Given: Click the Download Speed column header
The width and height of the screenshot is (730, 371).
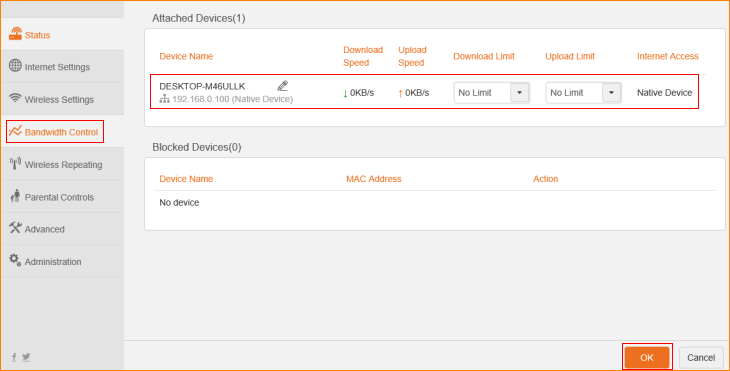Looking at the screenshot, I should 363,56.
